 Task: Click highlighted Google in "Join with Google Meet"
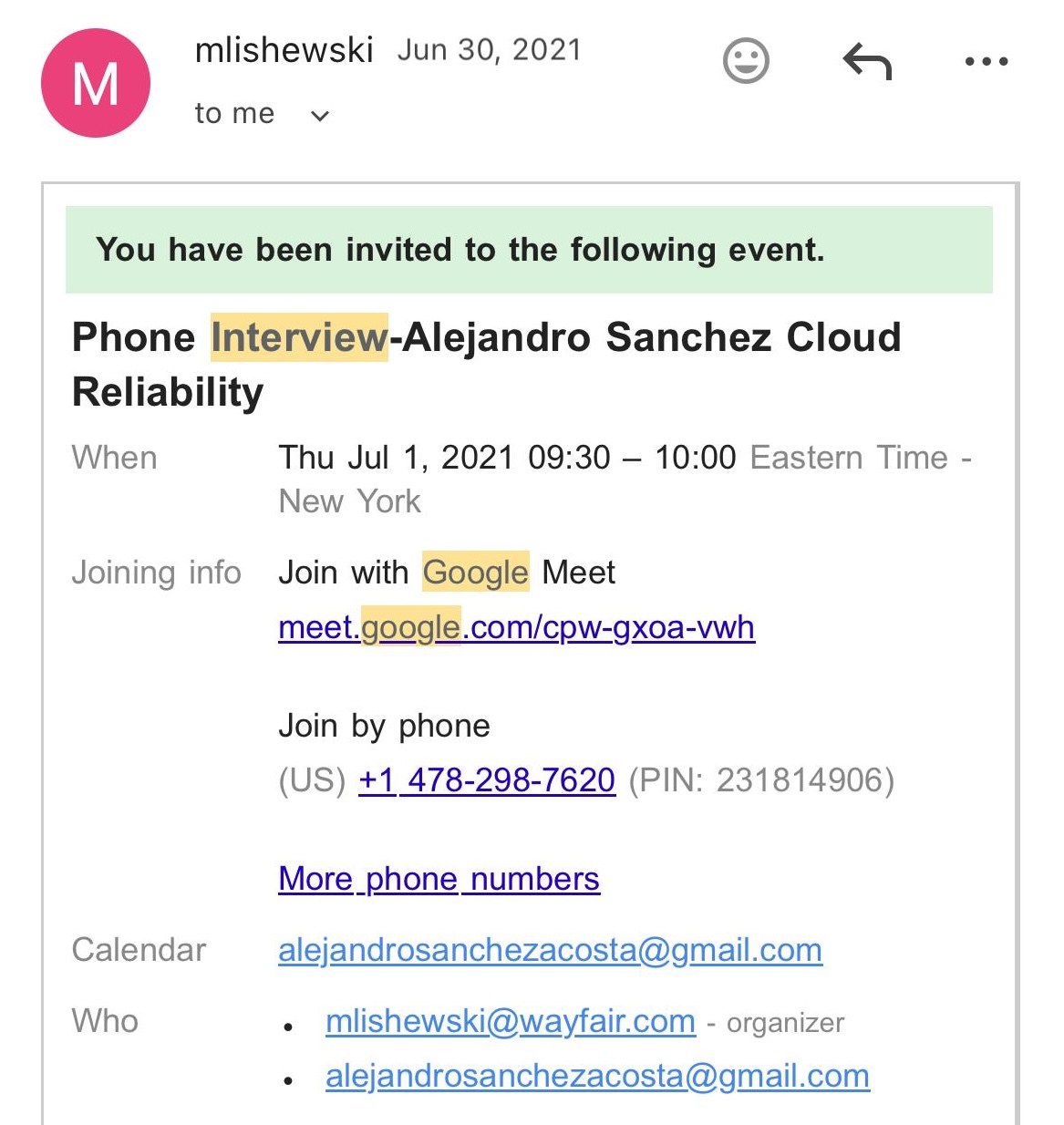[475, 573]
